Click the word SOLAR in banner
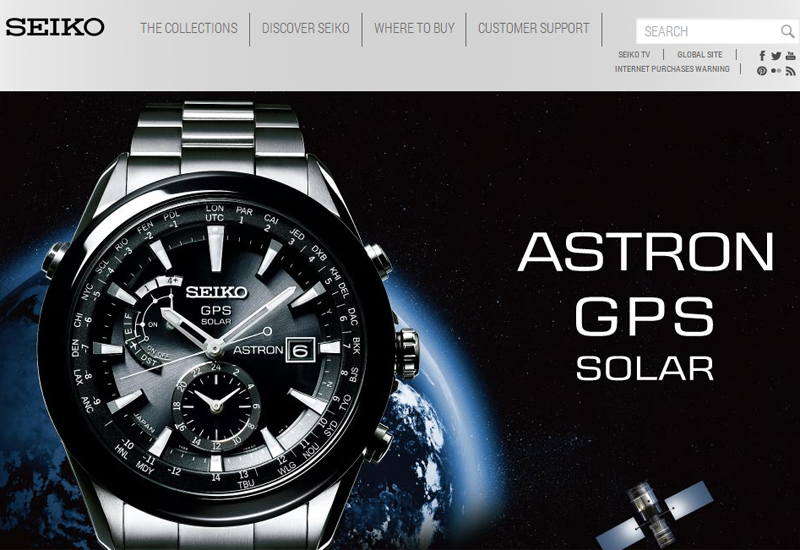This screenshot has height=550, width=800. click(x=644, y=368)
